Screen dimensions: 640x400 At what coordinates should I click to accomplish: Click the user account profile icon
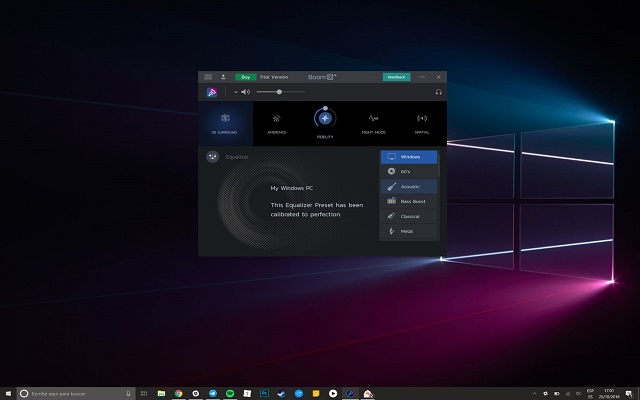pos(223,77)
